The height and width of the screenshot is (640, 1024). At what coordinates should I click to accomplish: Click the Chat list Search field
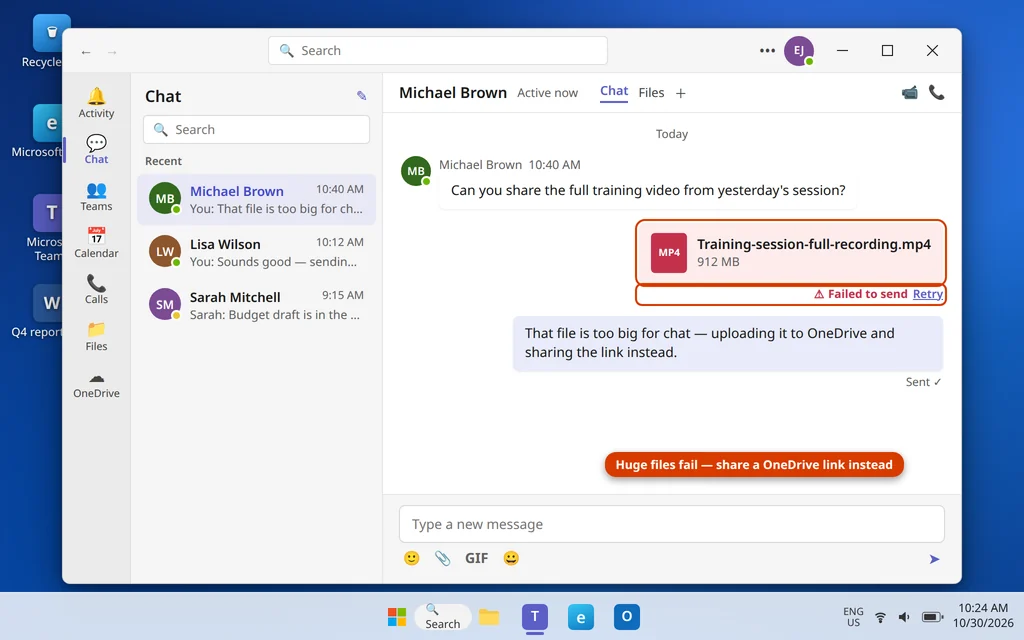click(x=256, y=129)
